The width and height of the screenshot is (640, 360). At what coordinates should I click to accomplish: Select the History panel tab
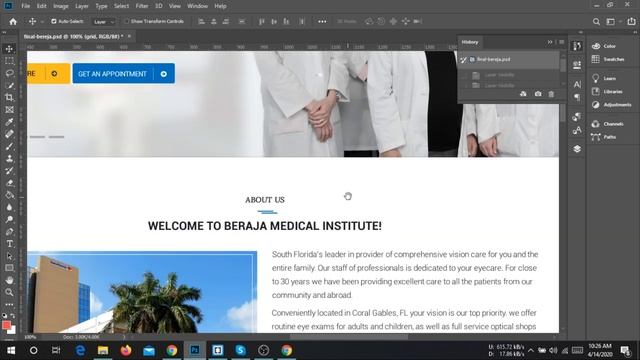coord(470,42)
